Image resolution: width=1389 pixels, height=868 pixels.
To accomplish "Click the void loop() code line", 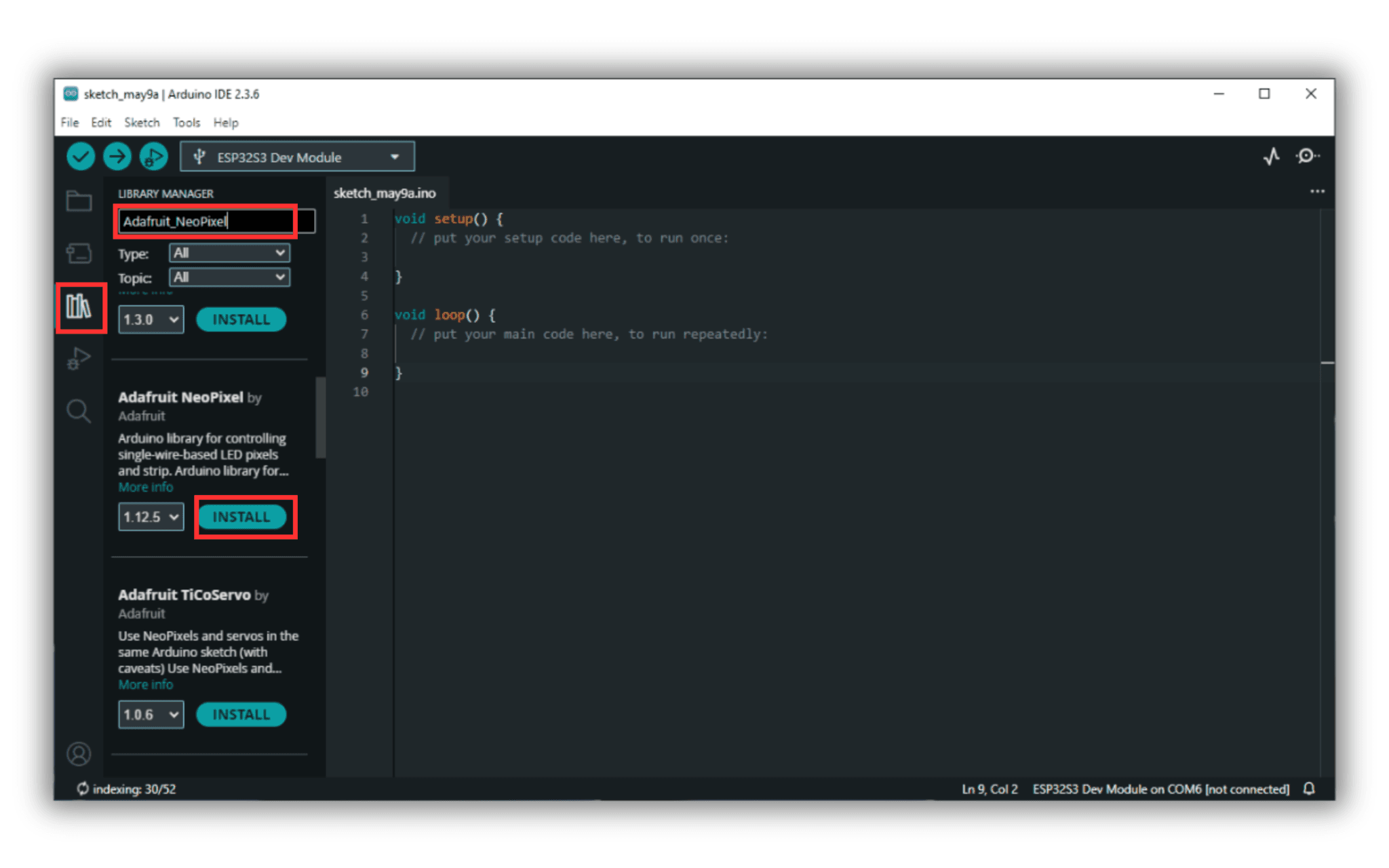I will [x=445, y=315].
